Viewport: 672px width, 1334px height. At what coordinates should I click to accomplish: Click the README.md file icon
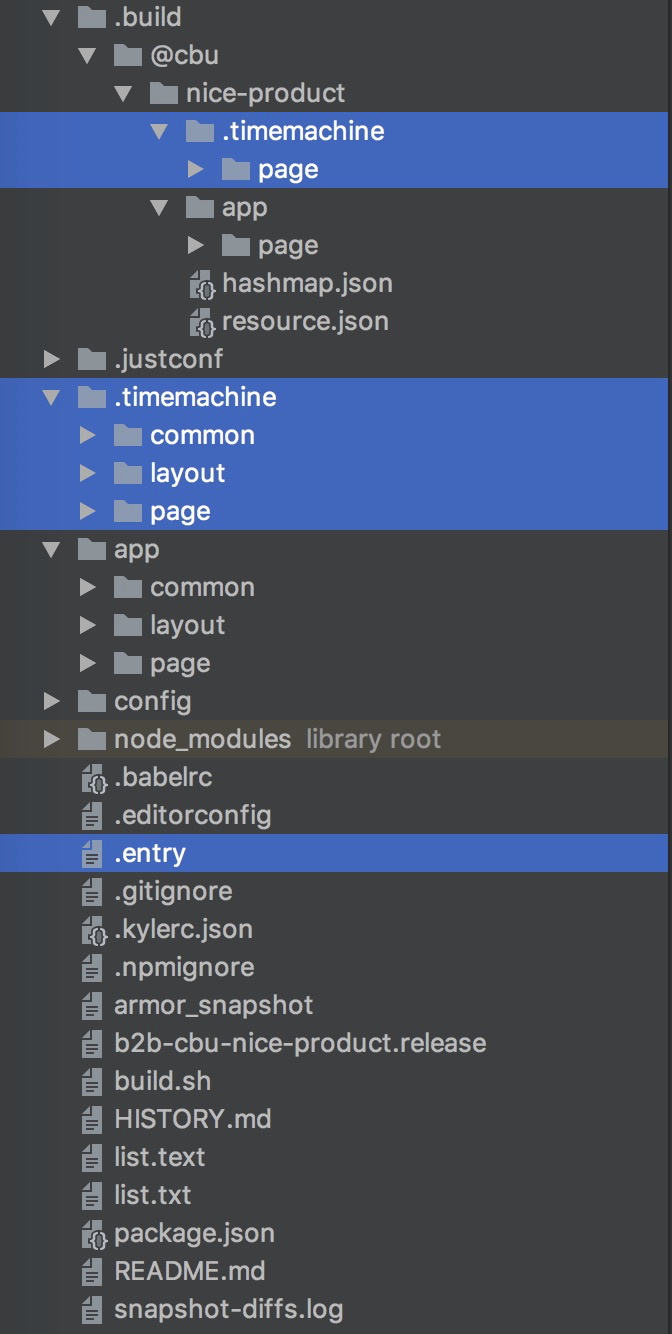coord(93,1272)
